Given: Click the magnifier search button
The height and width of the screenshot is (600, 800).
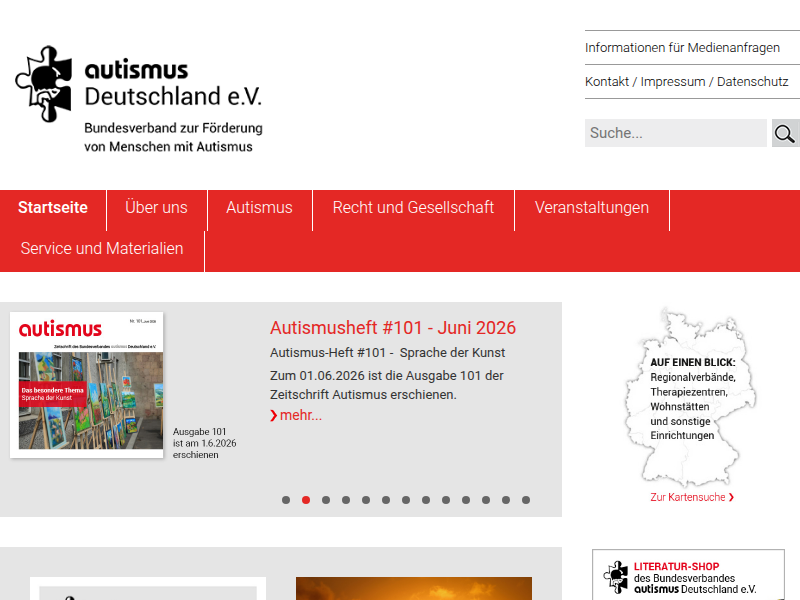Looking at the screenshot, I should [785, 133].
